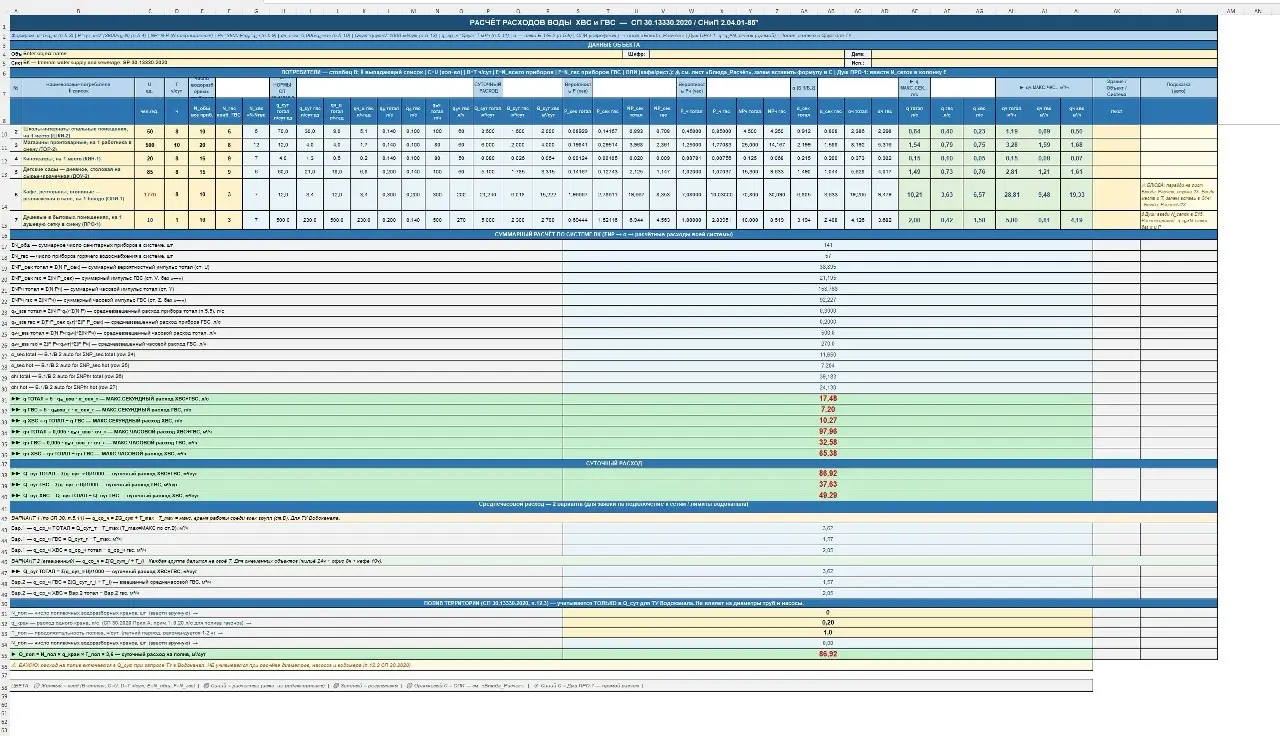Click value 86,92 in the irrigation result row

pyautogui.click(x=828, y=654)
